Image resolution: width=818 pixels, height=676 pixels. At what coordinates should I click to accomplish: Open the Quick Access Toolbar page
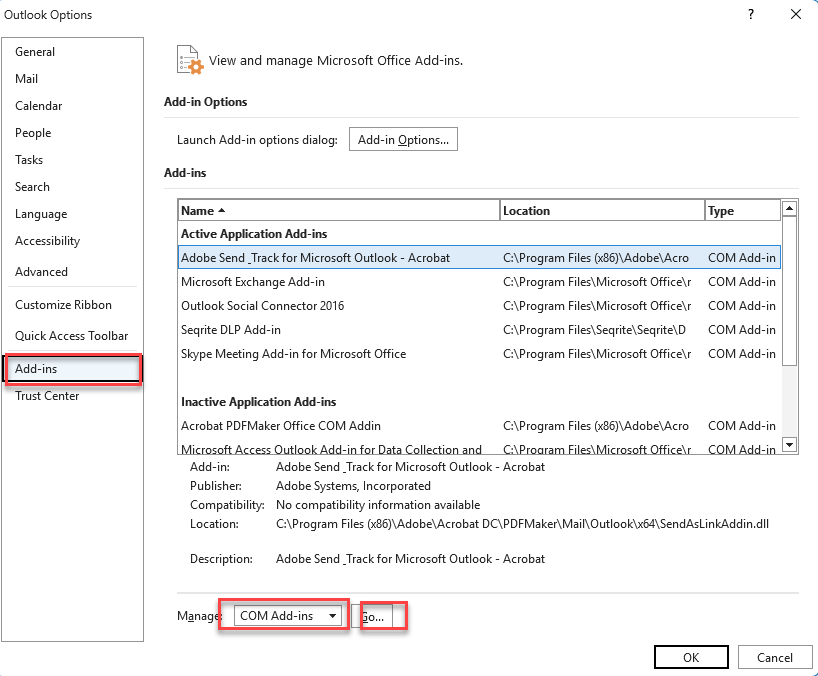pyautogui.click(x=71, y=336)
